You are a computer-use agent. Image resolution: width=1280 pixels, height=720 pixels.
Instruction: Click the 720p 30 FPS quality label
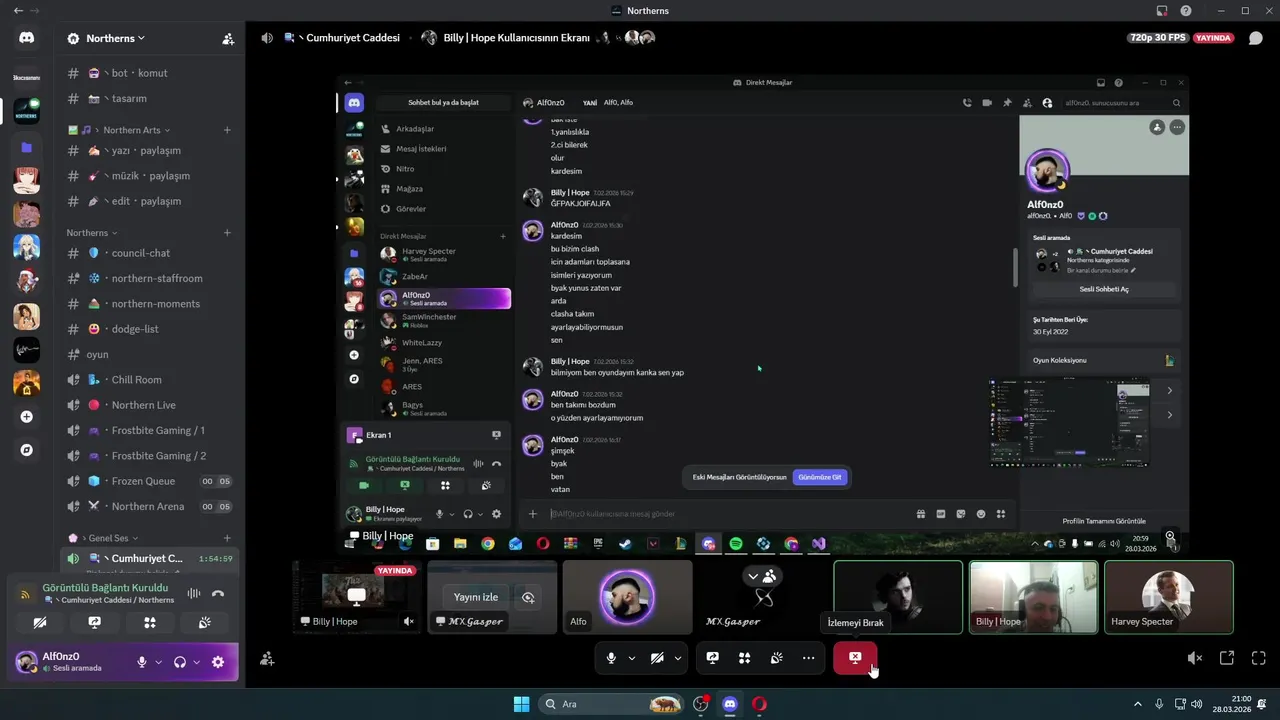coord(1157,38)
